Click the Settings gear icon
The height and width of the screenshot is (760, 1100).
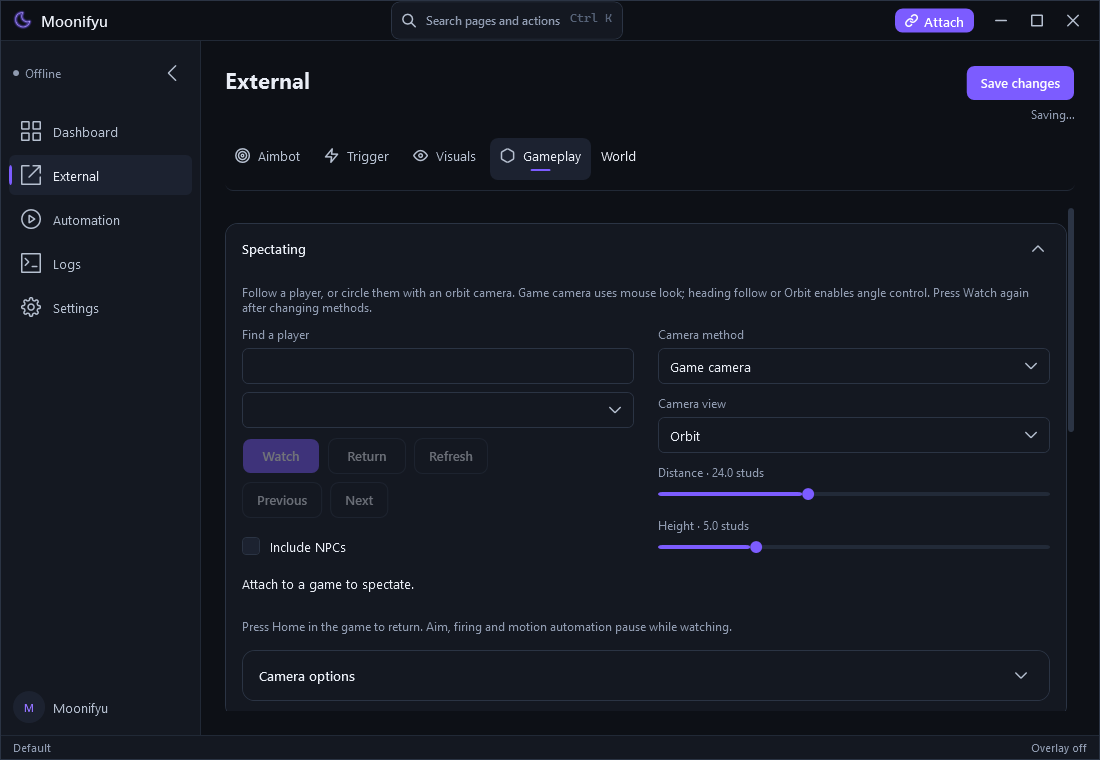pos(31,307)
